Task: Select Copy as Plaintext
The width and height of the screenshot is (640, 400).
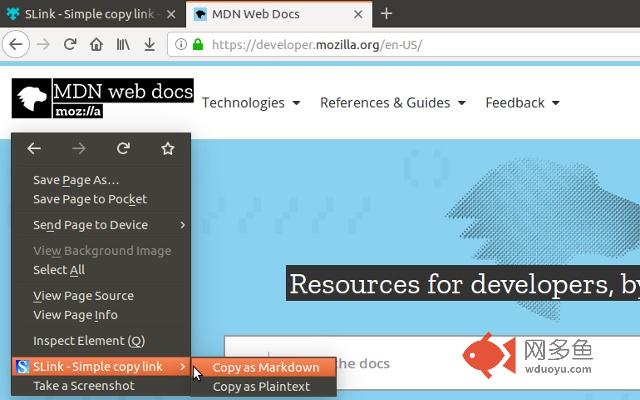Action: tap(264, 387)
